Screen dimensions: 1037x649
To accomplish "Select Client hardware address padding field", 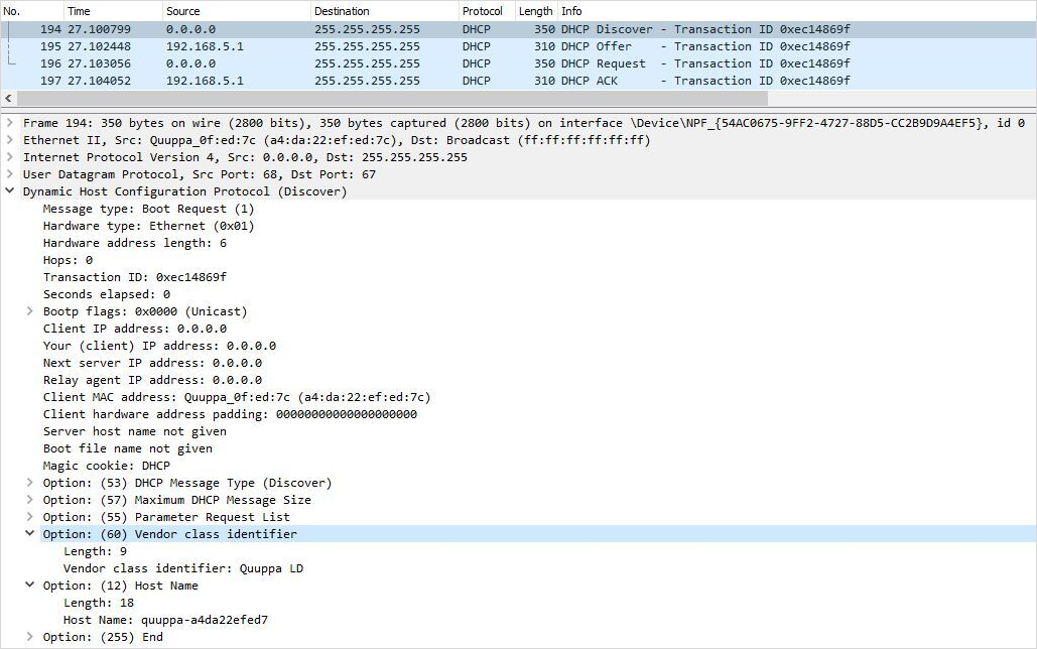I will click(x=229, y=414).
